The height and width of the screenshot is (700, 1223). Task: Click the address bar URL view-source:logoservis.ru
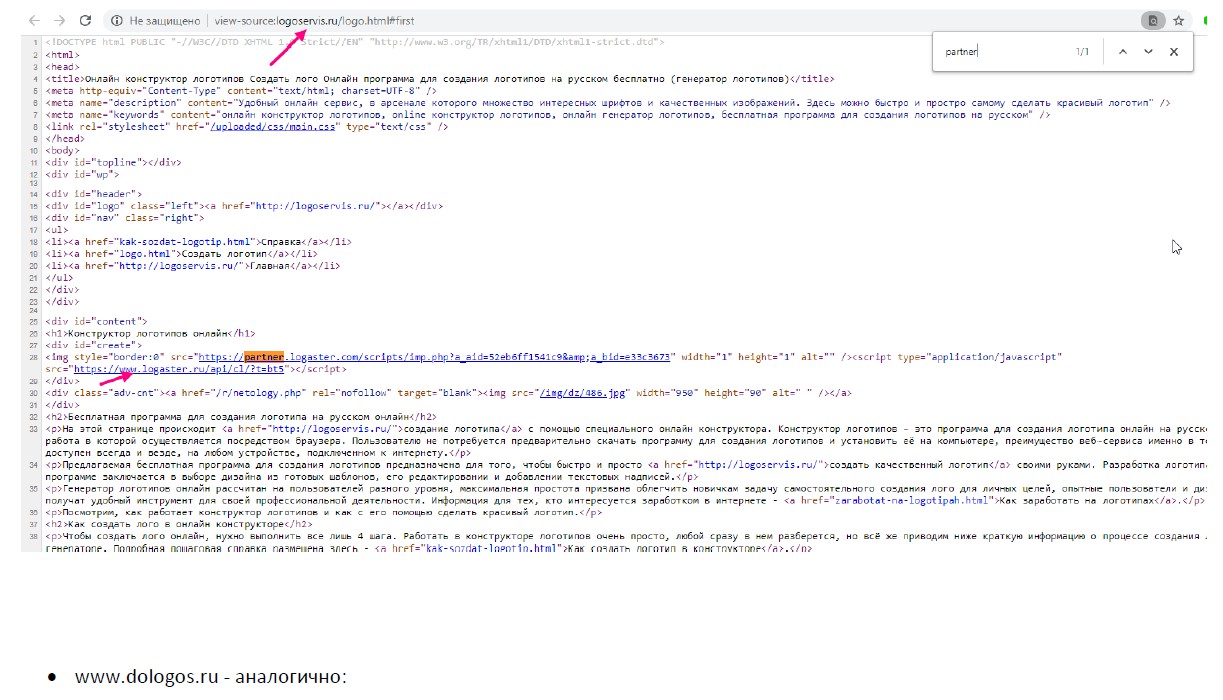pos(314,20)
